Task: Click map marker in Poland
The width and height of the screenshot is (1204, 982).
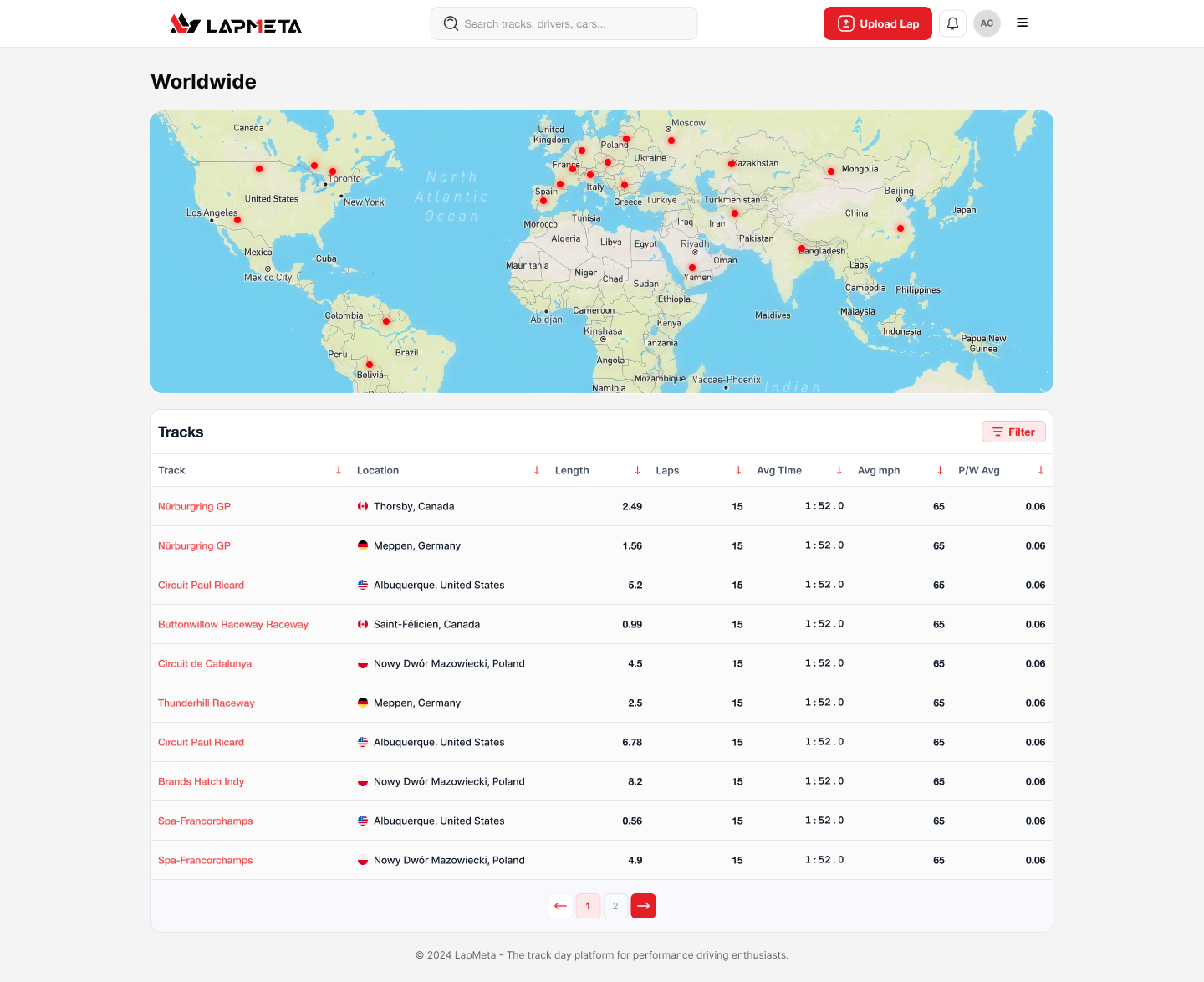Action: click(626, 140)
